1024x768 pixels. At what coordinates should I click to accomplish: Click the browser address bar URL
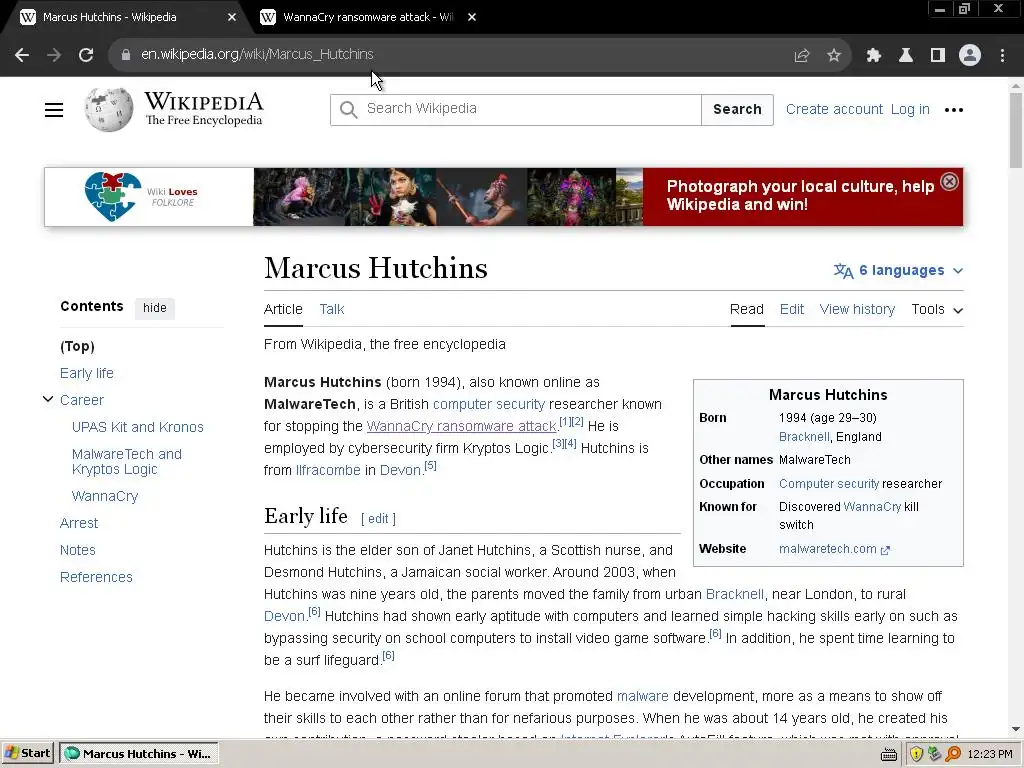[257, 55]
